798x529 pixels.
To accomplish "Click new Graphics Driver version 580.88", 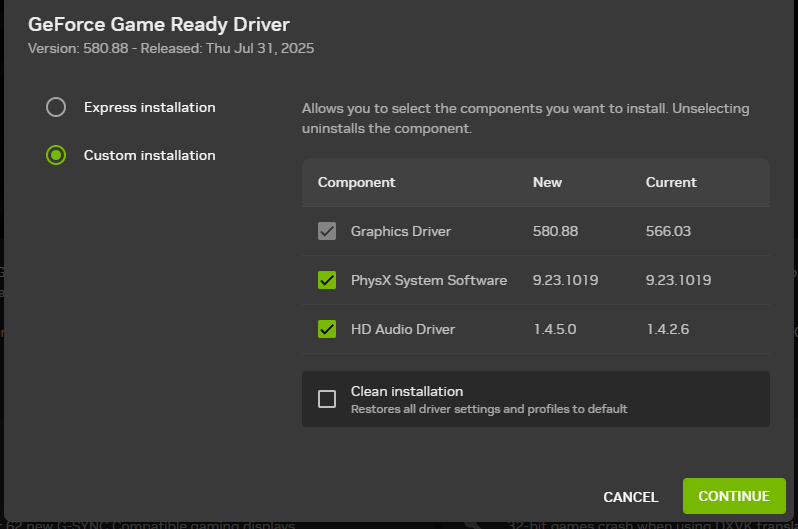I will click(x=555, y=231).
